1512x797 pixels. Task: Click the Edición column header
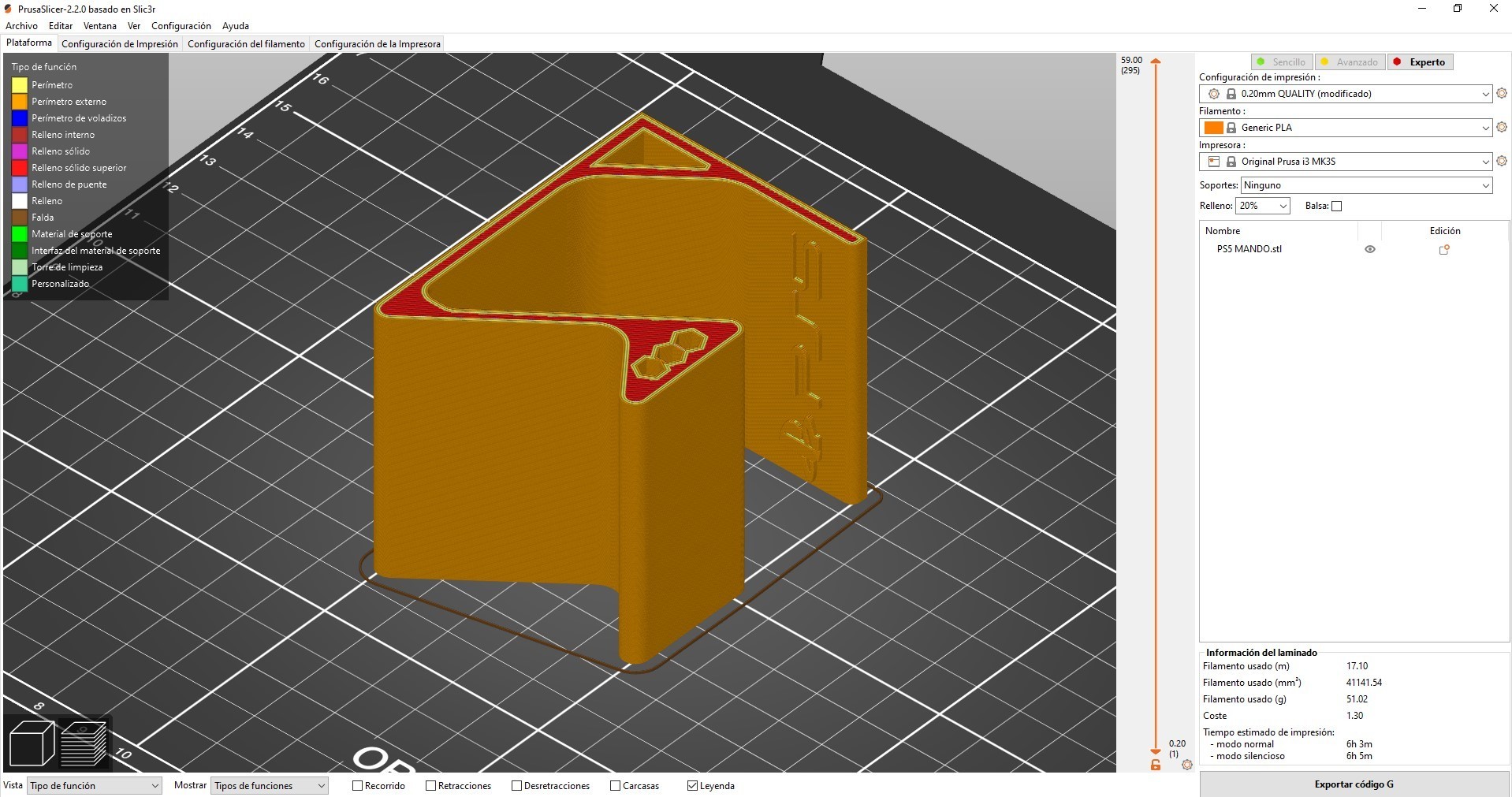tap(1445, 231)
